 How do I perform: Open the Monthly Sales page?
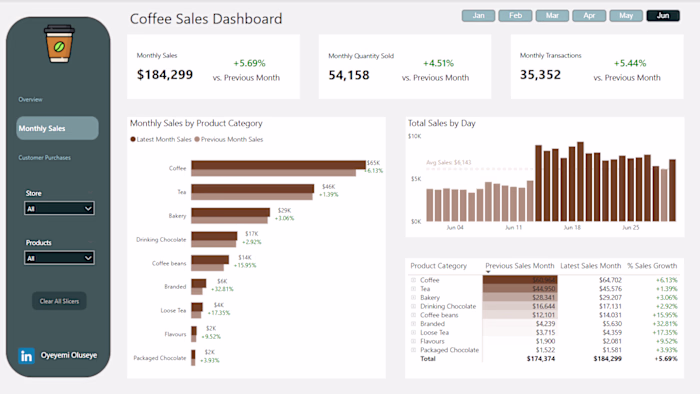57,128
